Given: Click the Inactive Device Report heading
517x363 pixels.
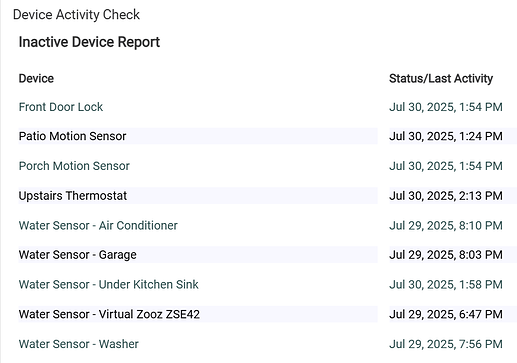Looking at the screenshot, I should coord(89,42).
